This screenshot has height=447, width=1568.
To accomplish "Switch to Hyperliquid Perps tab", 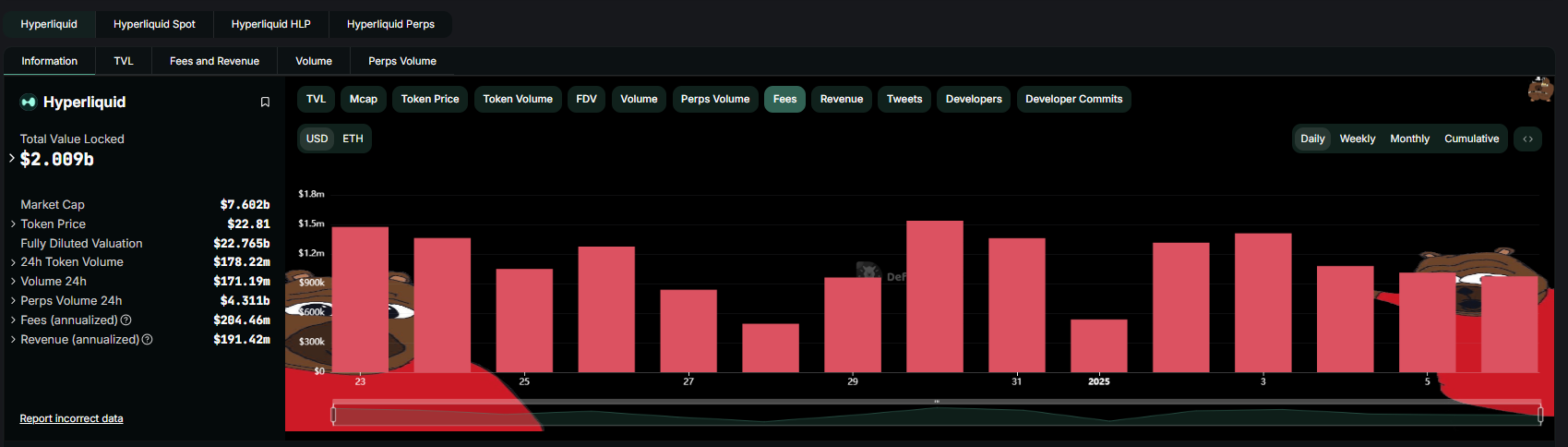I will coord(390,24).
